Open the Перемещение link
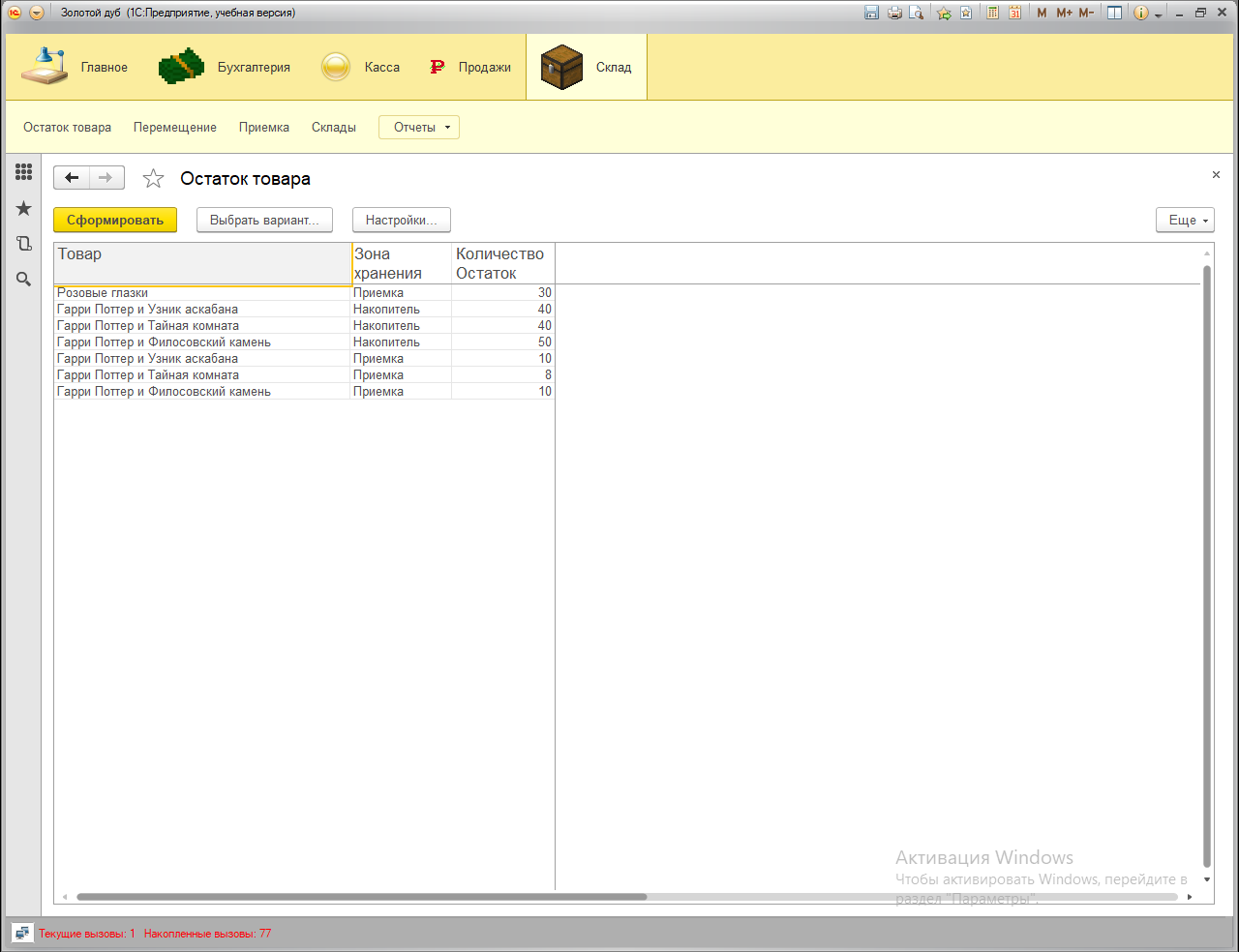The height and width of the screenshot is (952, 1239). pos(175,127)
